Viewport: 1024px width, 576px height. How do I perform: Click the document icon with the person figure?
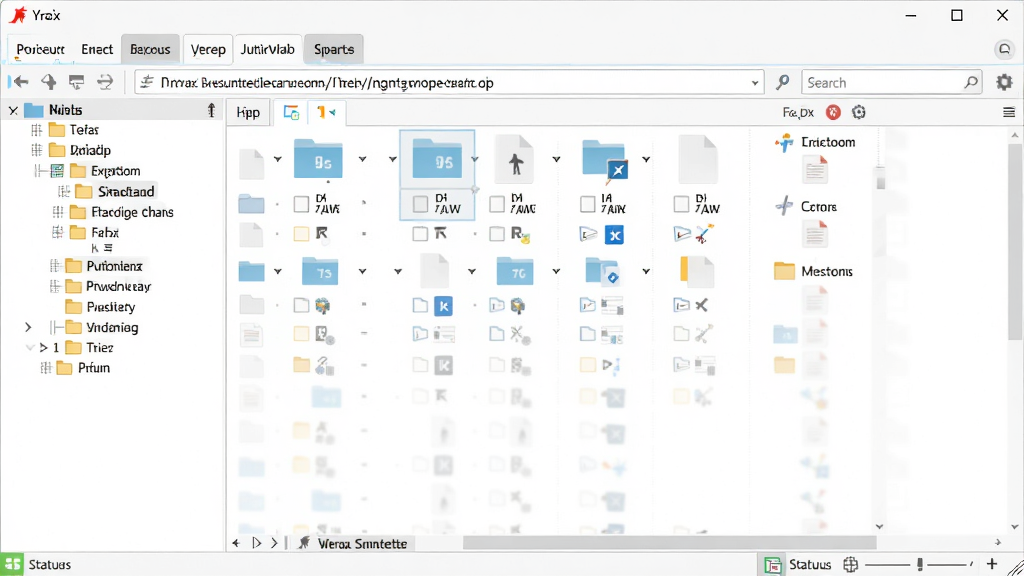click(515, 159)
